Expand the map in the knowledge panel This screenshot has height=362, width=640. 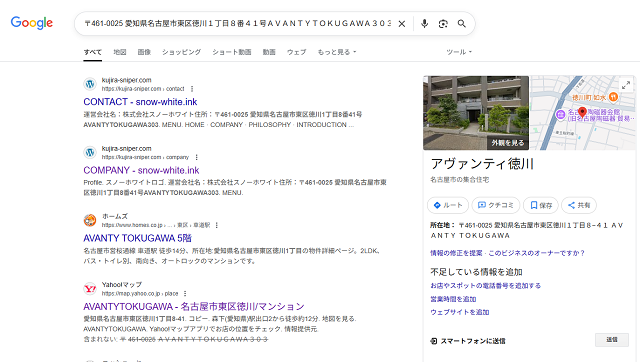(626, 85)
